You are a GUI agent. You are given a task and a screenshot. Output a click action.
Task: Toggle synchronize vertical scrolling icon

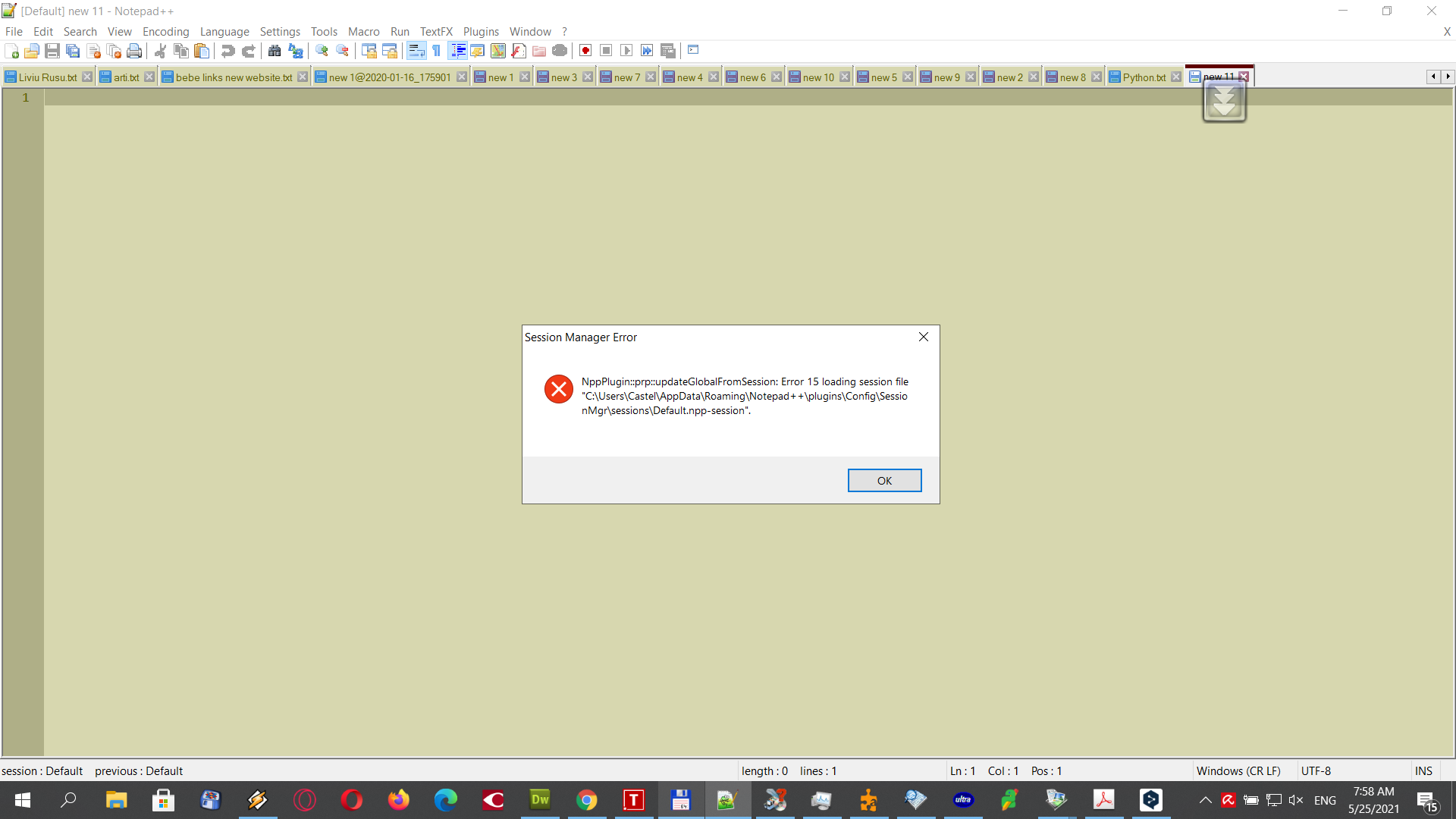pos(369,51)
